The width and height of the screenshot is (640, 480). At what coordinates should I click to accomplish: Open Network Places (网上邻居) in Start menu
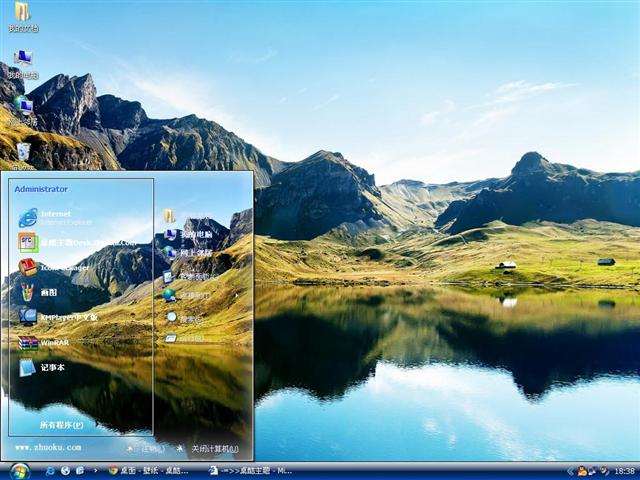188,253
